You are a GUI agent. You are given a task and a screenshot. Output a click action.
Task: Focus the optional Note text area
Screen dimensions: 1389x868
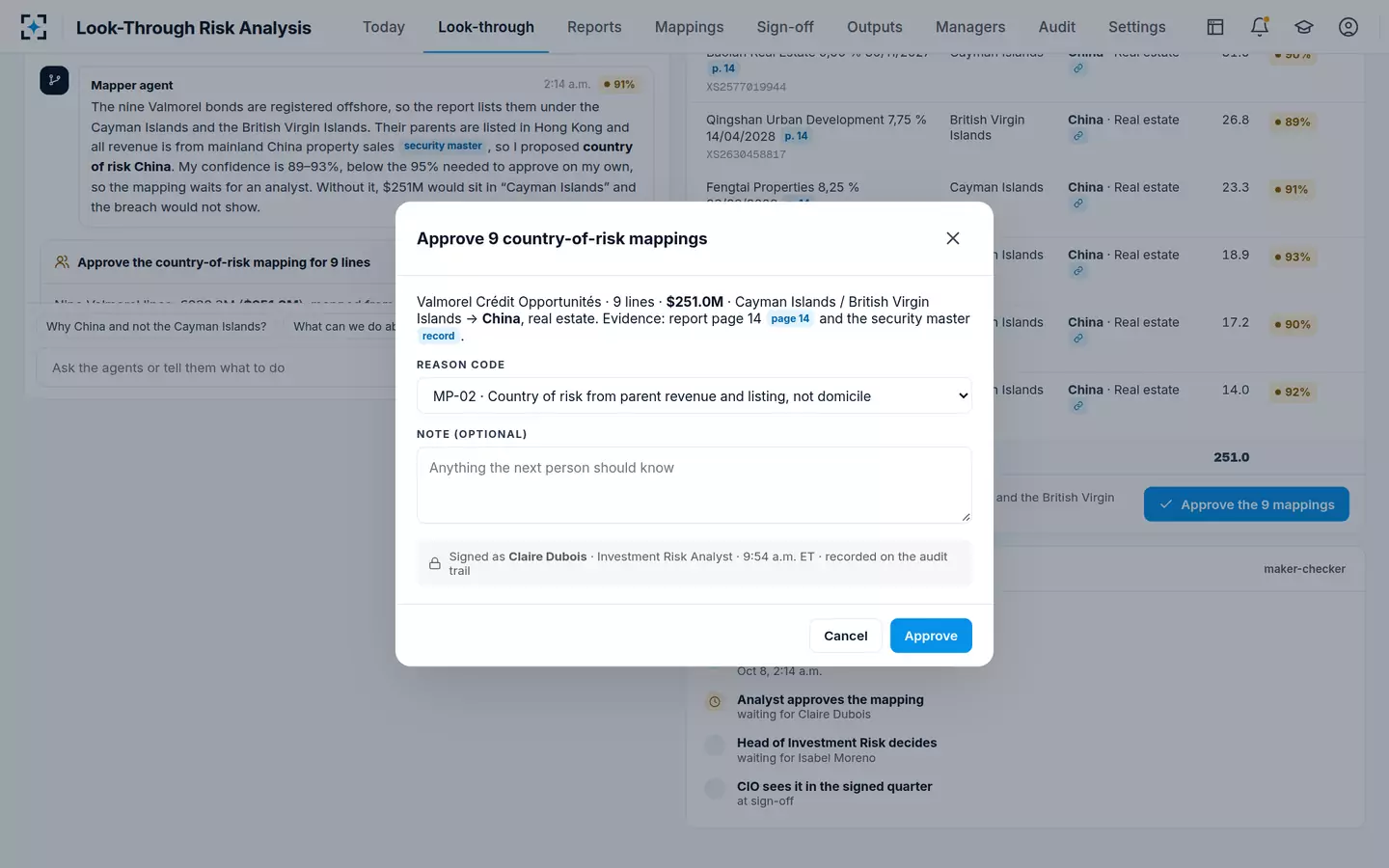tap(694, 485)
